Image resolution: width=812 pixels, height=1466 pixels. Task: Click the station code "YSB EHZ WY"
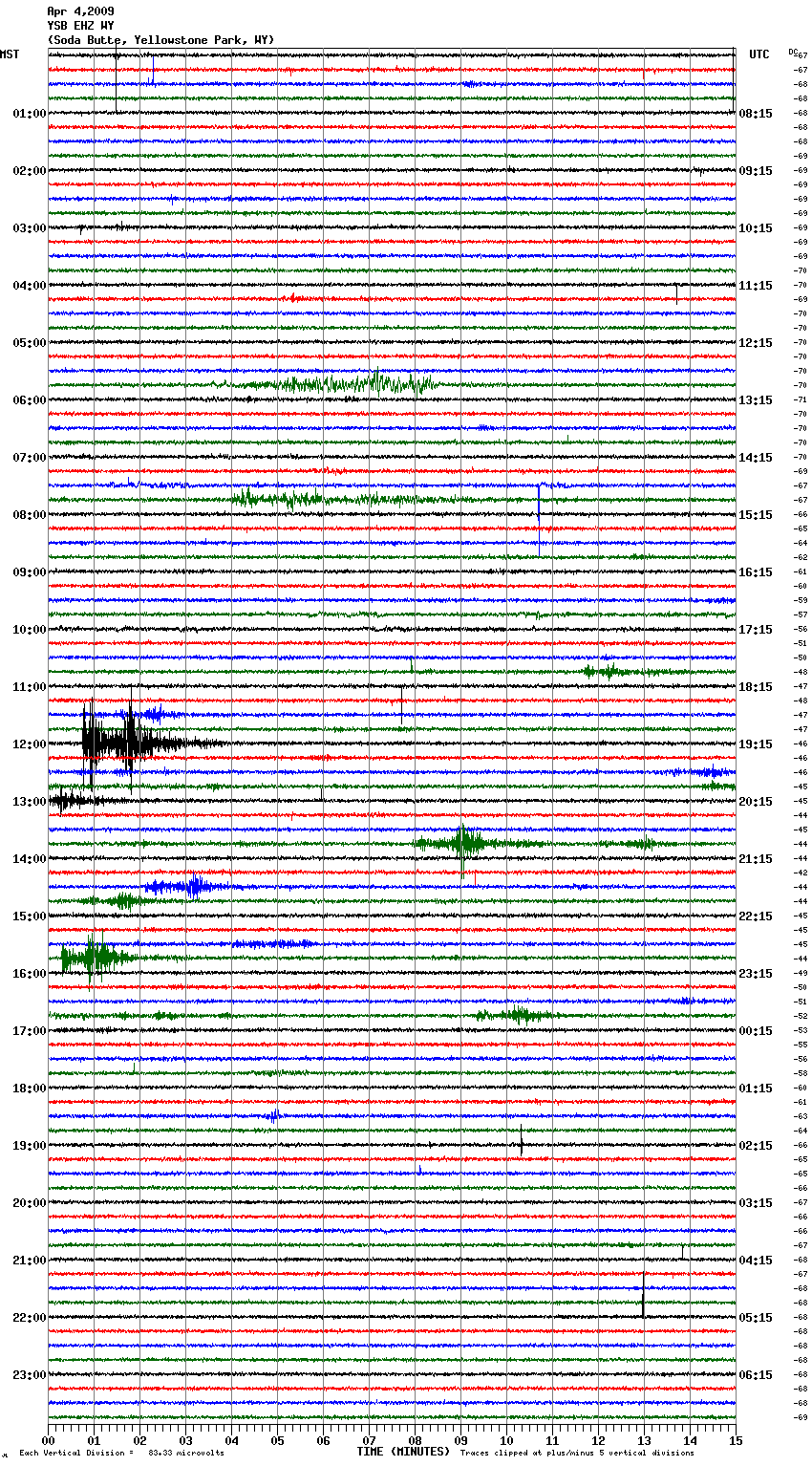pyautogui.click(x=80, y=26)
